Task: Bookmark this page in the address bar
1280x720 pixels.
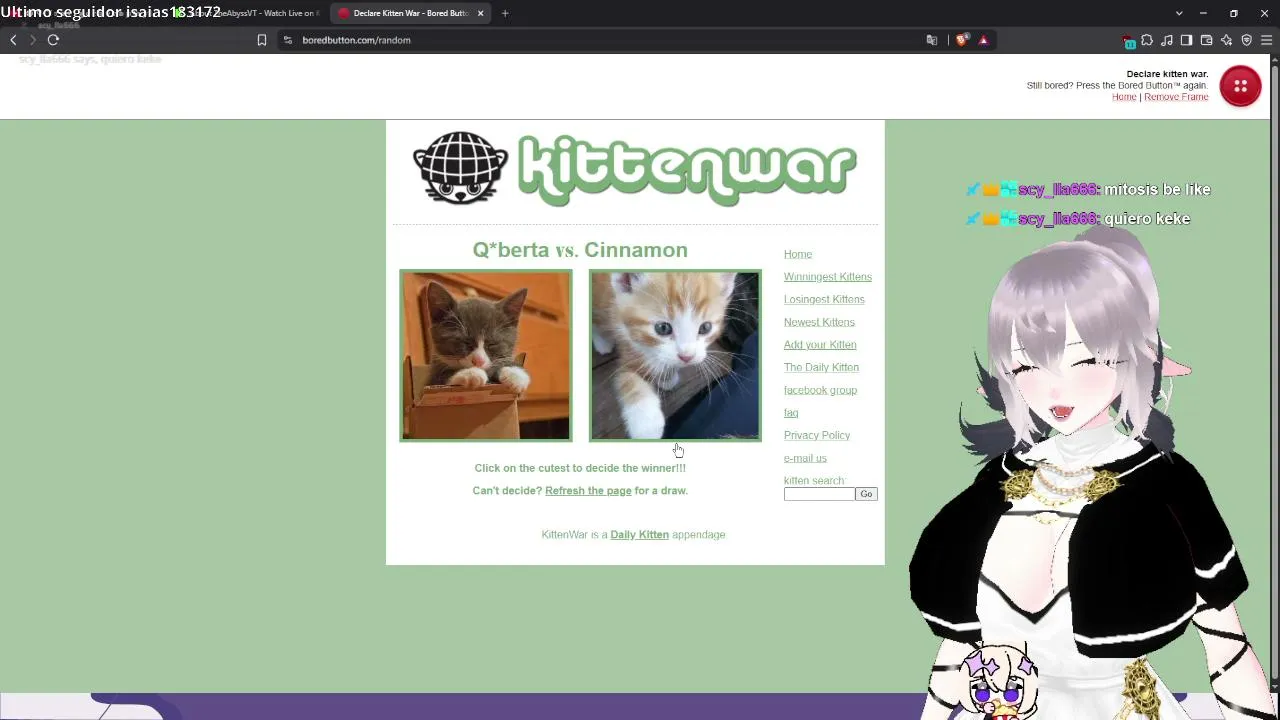Action: (262, 40)
